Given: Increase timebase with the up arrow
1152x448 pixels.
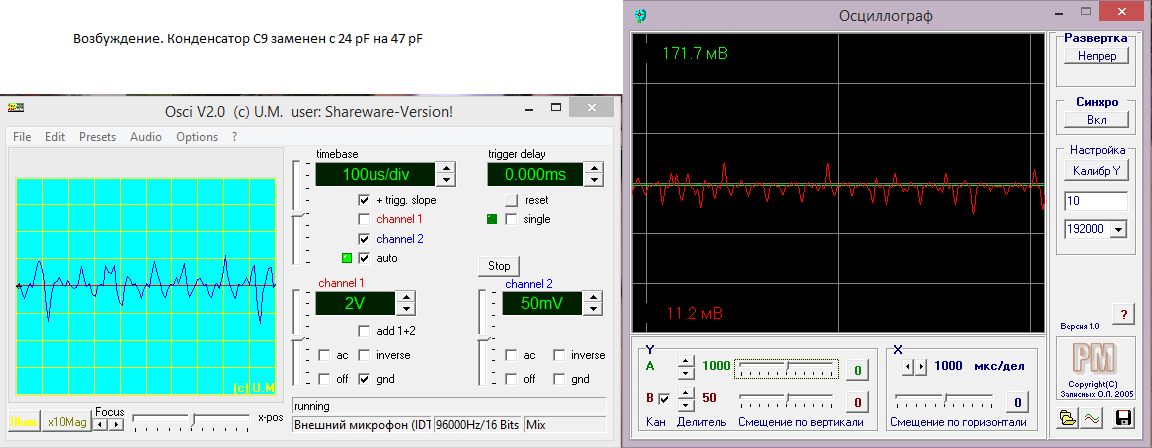Looking at the screenshot, I should point(445,168).
